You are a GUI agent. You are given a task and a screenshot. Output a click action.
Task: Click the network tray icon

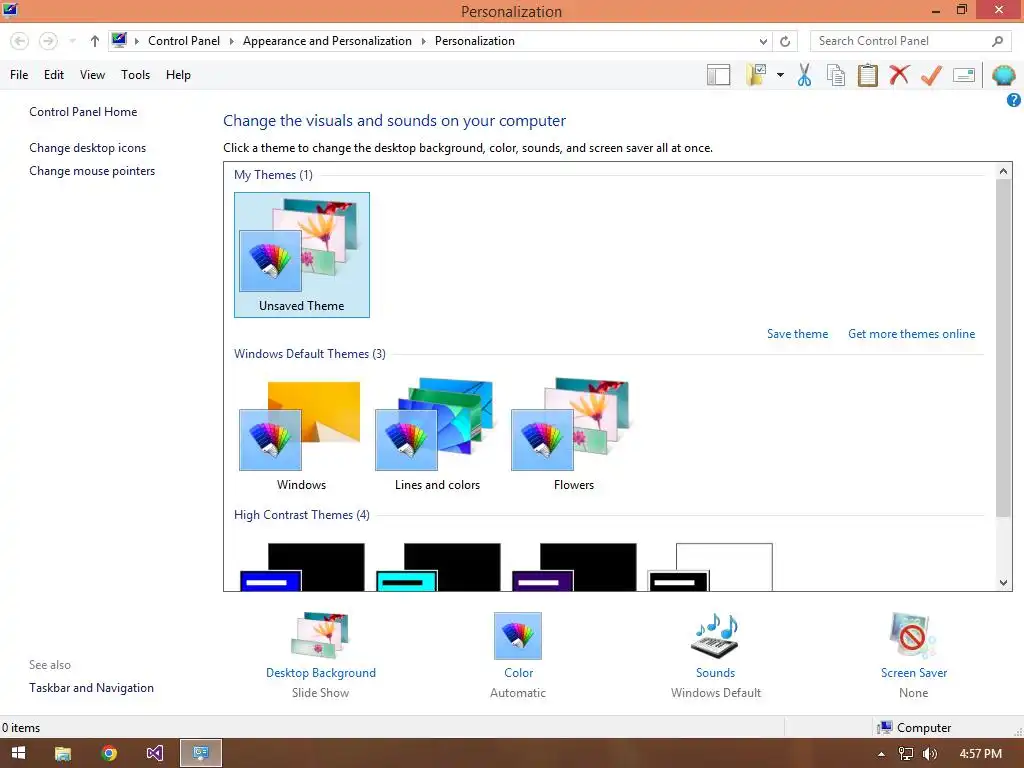[905, 754]
